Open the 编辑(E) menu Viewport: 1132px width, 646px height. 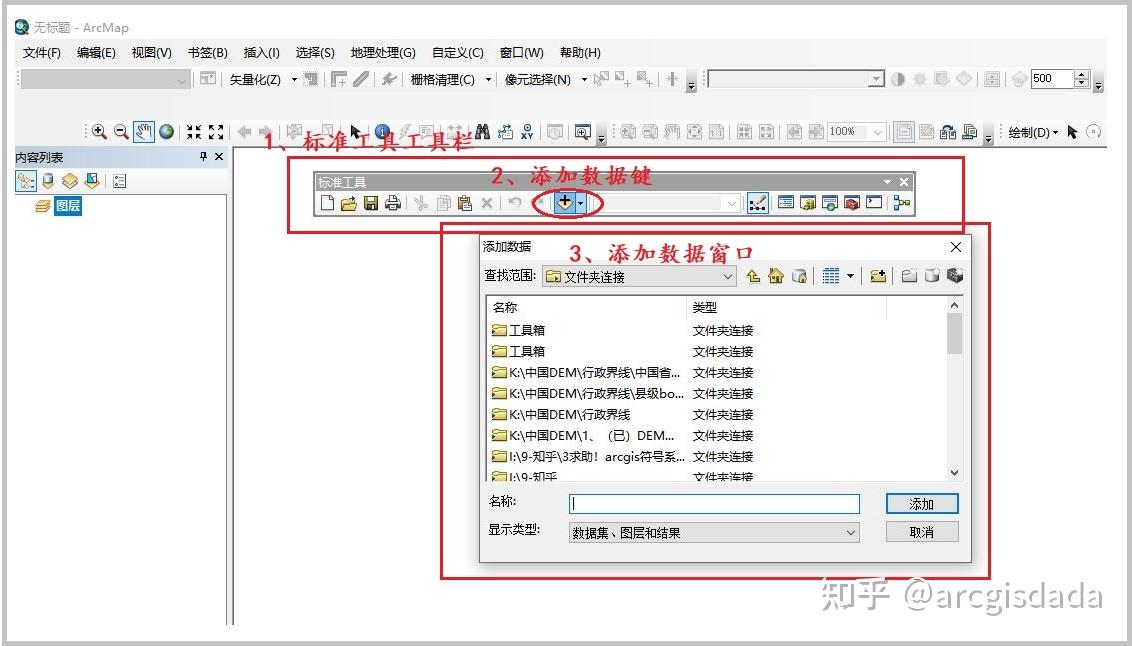tap(96, 53)
